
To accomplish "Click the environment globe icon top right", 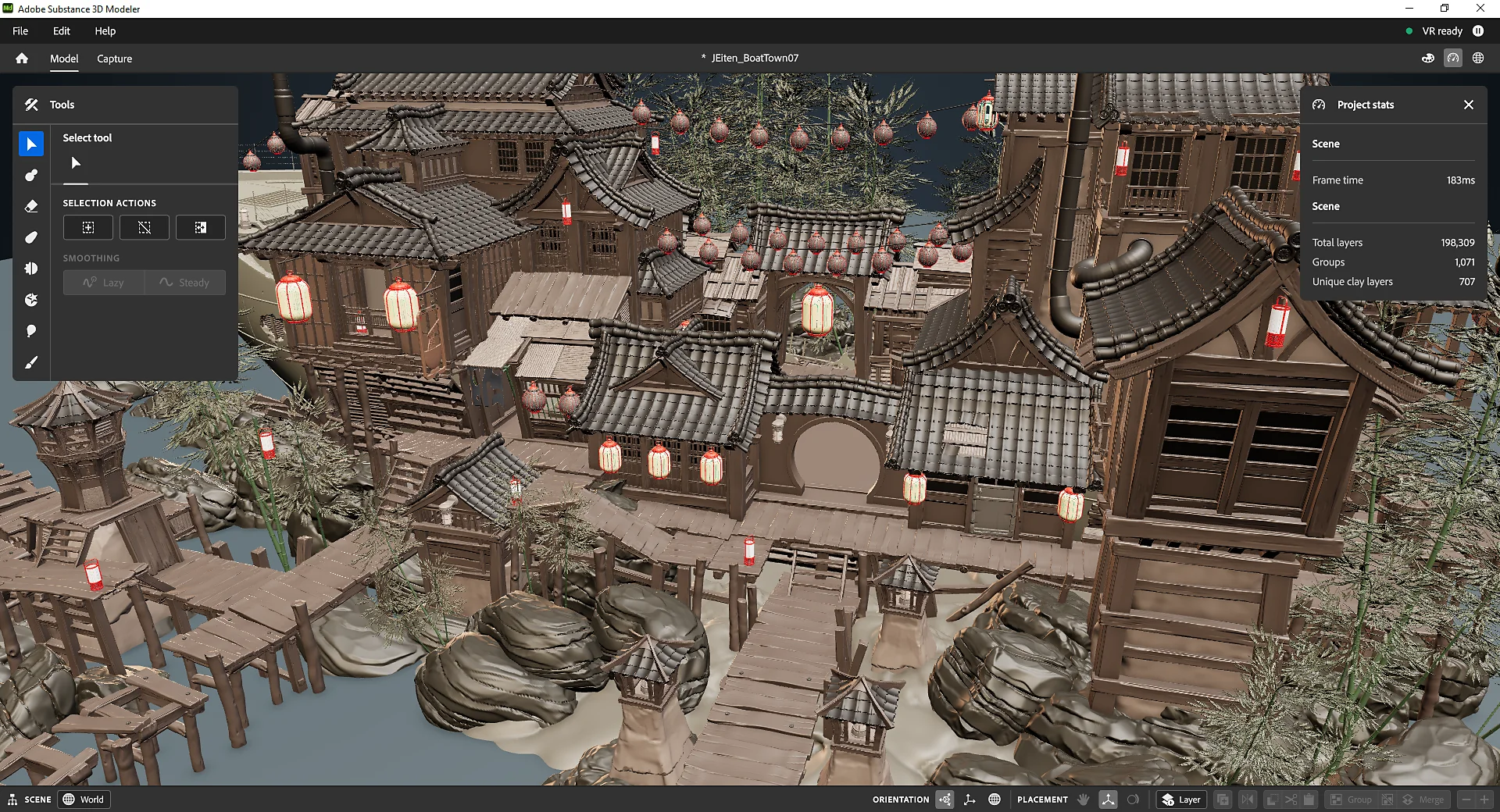I will [x=1477, y=58].
